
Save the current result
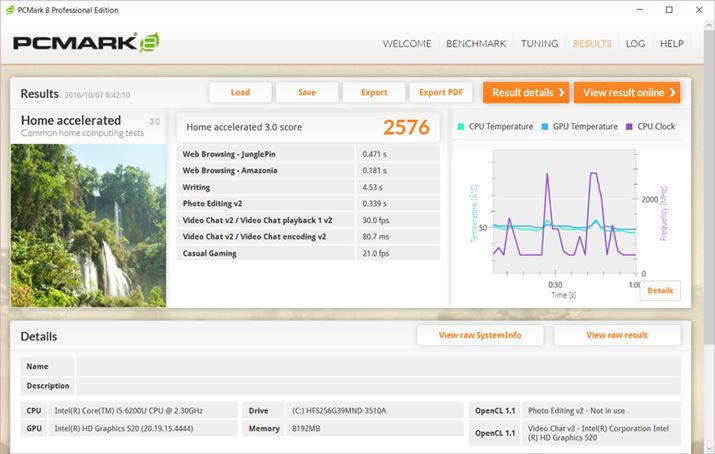coord(307,93)
